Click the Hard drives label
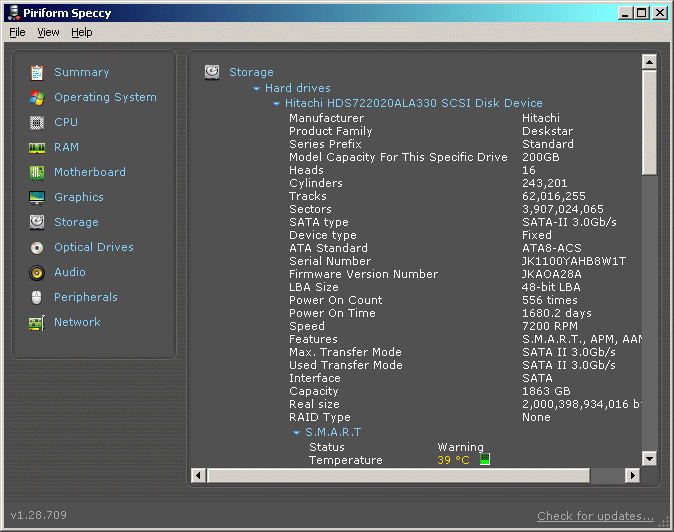Viewport: 674px width, 532px height. [297, 88]
